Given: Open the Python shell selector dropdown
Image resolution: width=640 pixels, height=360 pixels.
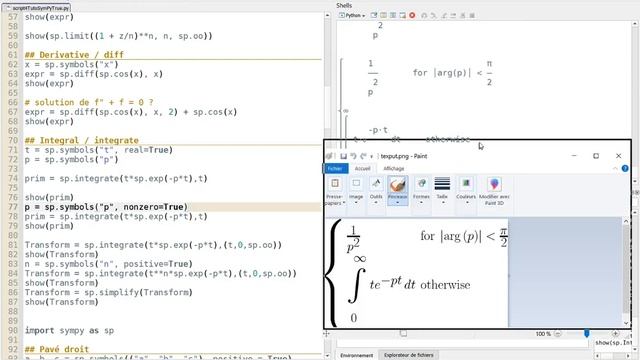Looking at the screenshot, I should (x=352, y=16).
